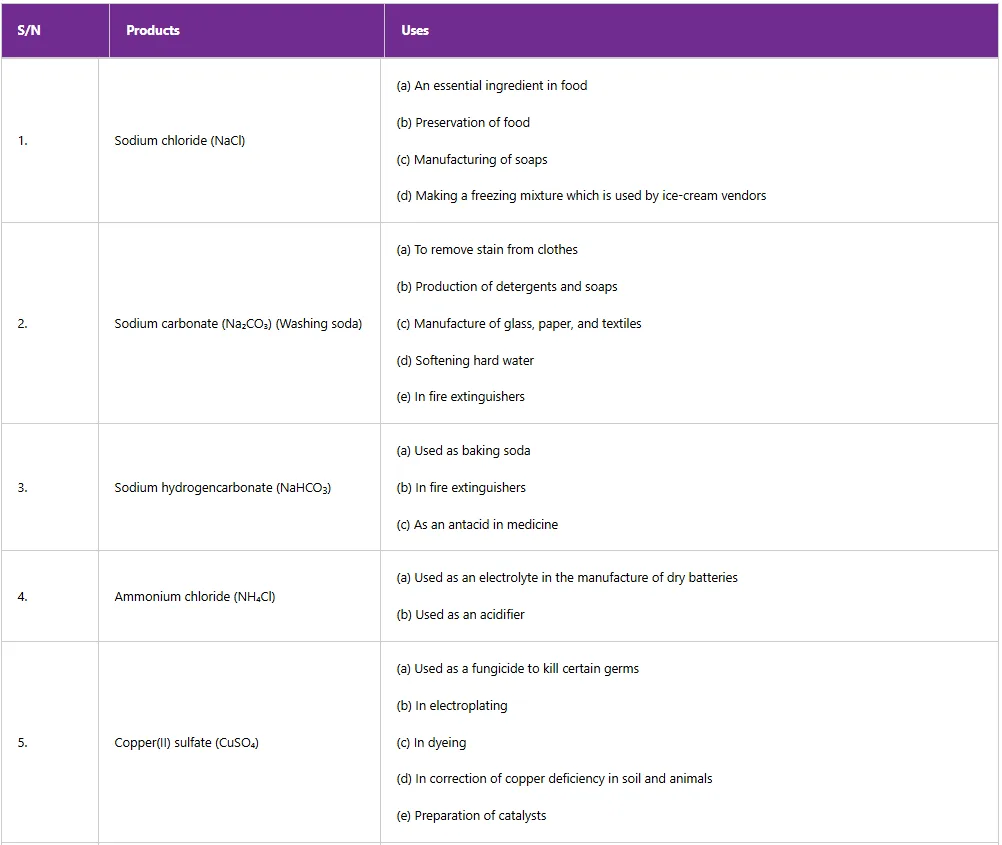Click the 'Preparation of catalysts' entry
Viewport: 1002px width, 845px height.
[471, 816]
